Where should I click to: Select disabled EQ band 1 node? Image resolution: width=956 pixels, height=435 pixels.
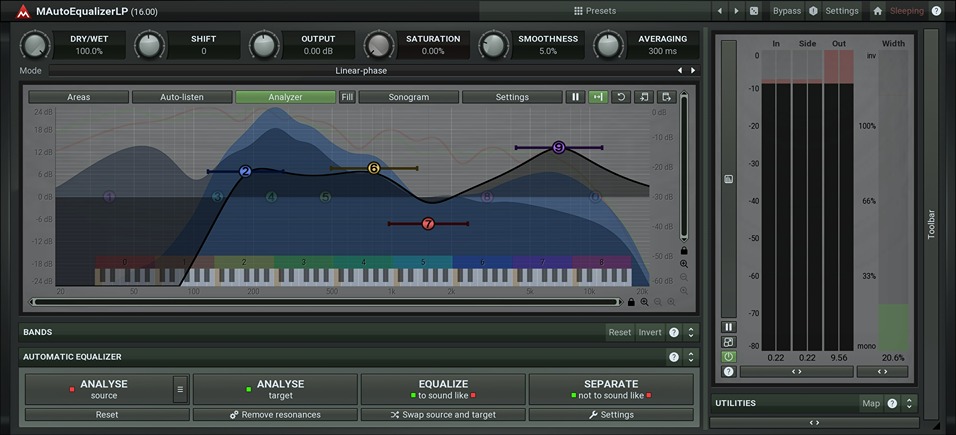tap(109, 196)
